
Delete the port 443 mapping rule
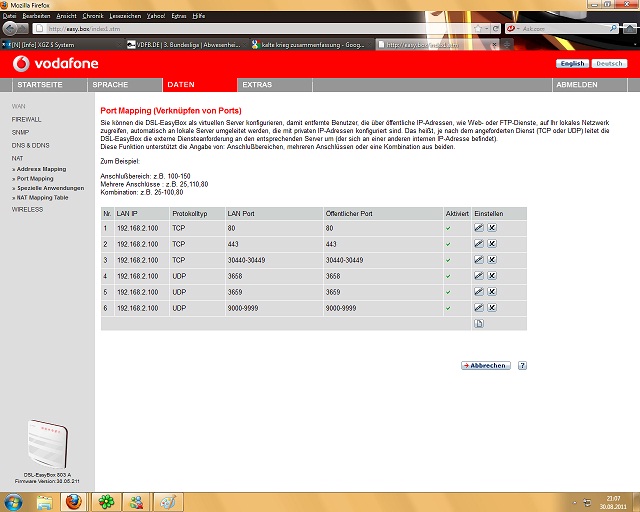[x=492, y=244]
